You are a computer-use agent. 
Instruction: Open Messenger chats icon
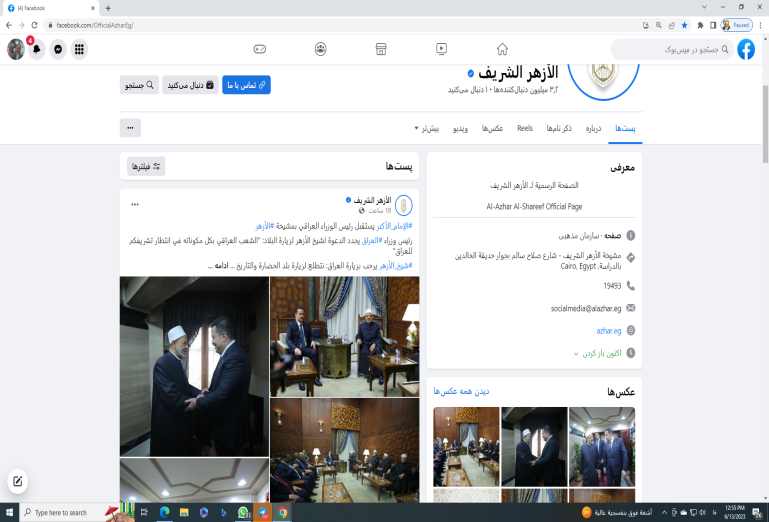[58, 49]
